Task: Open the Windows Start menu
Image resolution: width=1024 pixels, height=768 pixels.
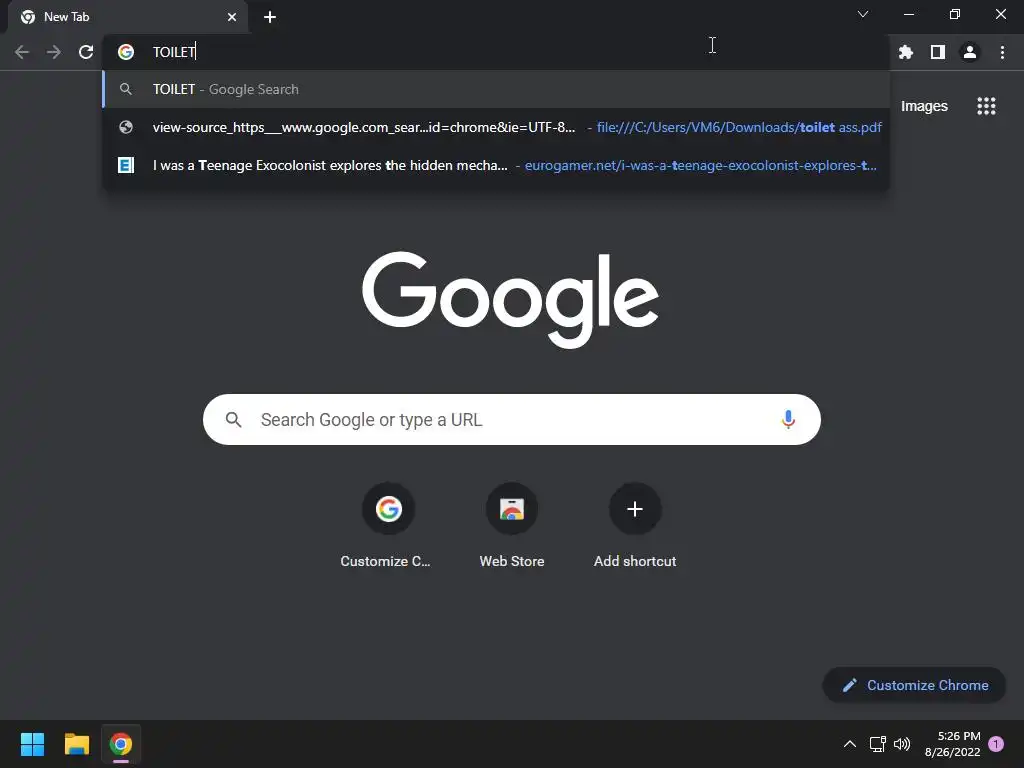Action: coord(32,744)
